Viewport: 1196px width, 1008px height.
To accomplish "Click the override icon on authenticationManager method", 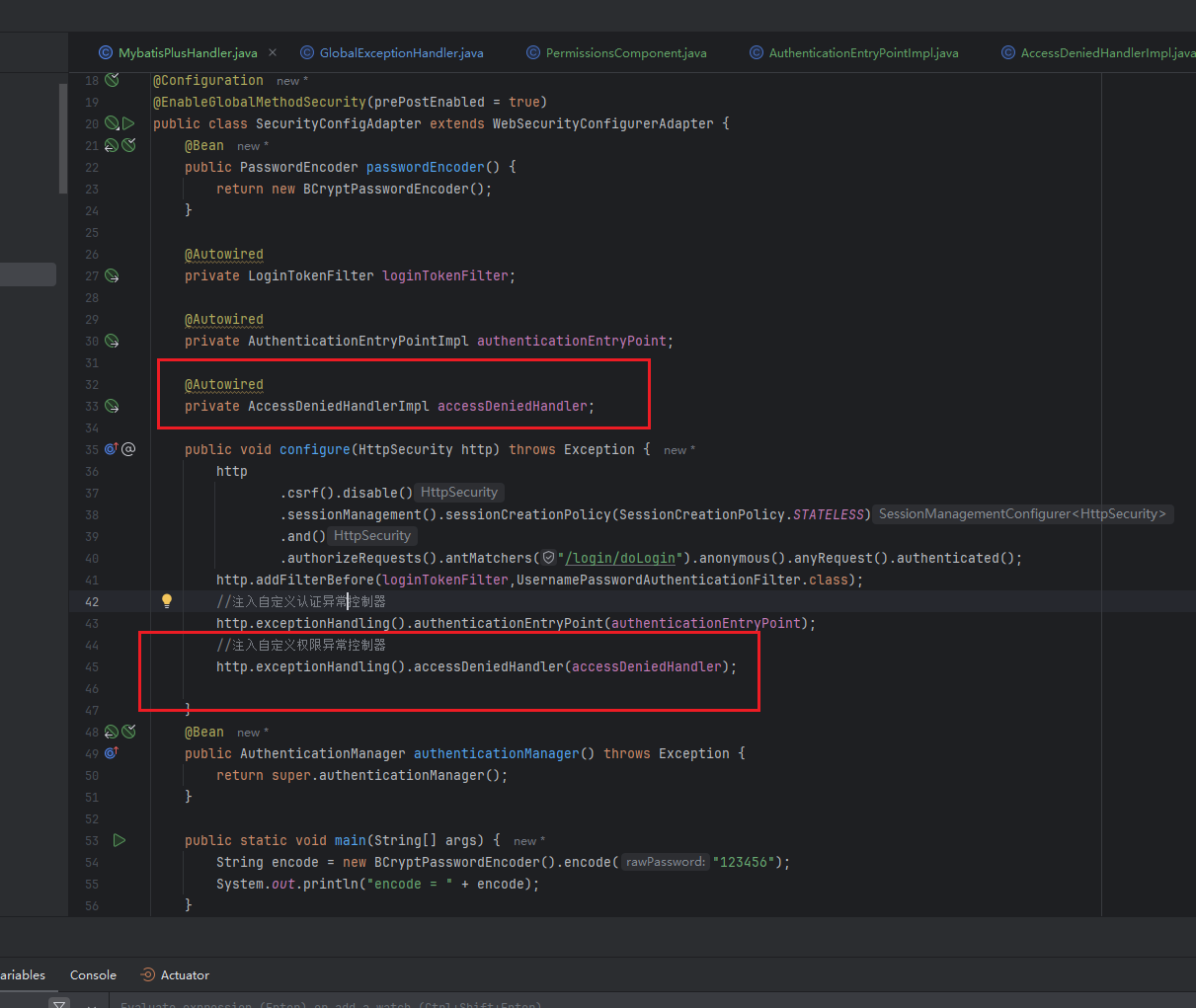I will click(x=110, y=753).
